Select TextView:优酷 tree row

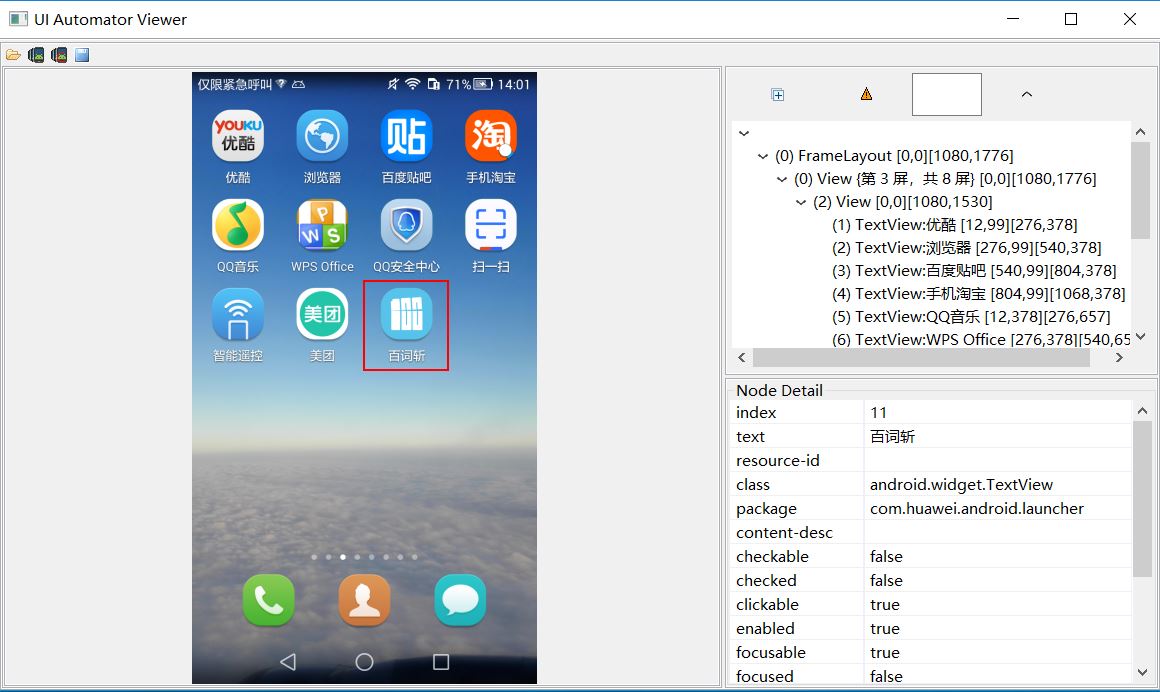[x=954, y=225]
